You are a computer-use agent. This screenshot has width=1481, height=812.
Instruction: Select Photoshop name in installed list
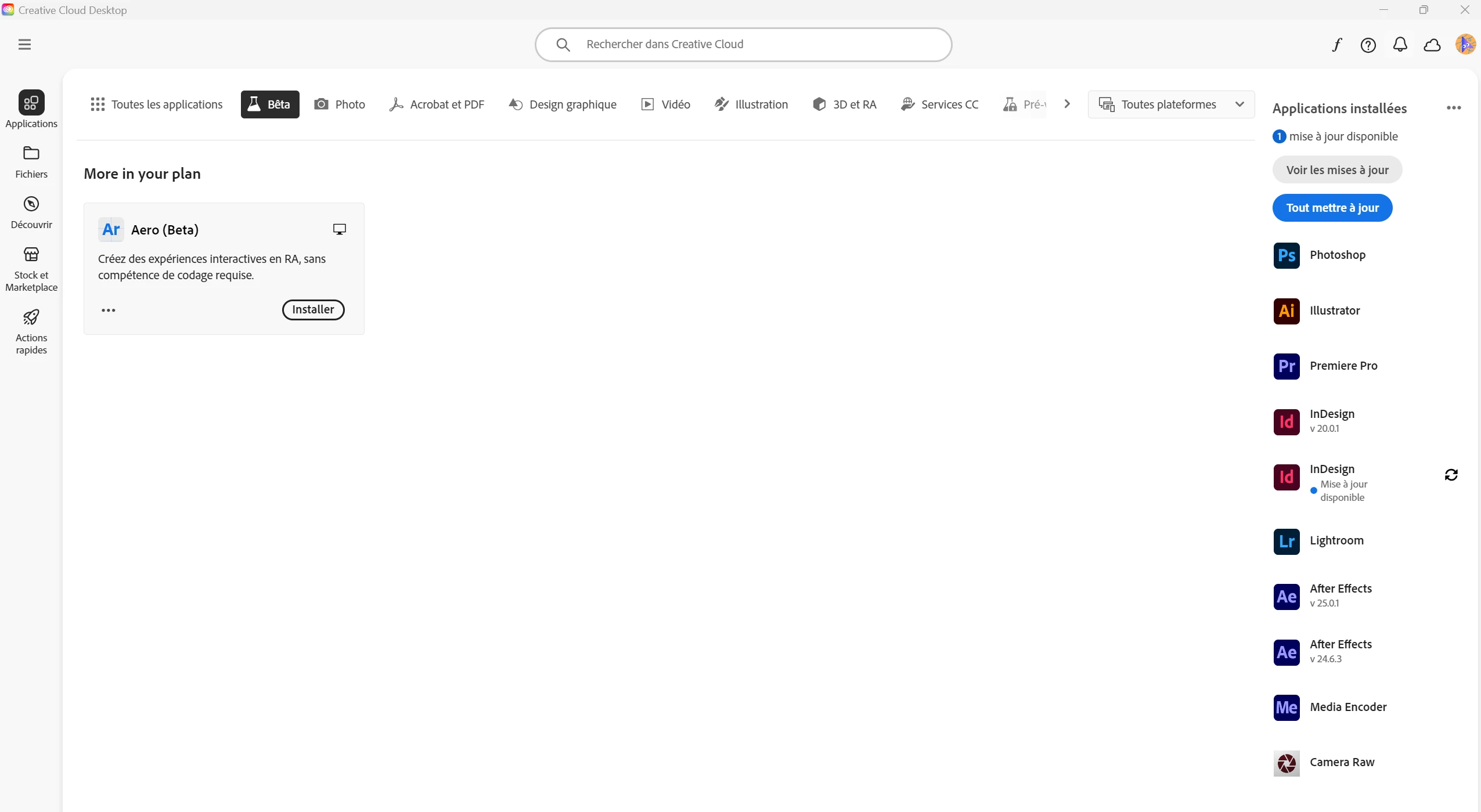tap(1337, 255)
